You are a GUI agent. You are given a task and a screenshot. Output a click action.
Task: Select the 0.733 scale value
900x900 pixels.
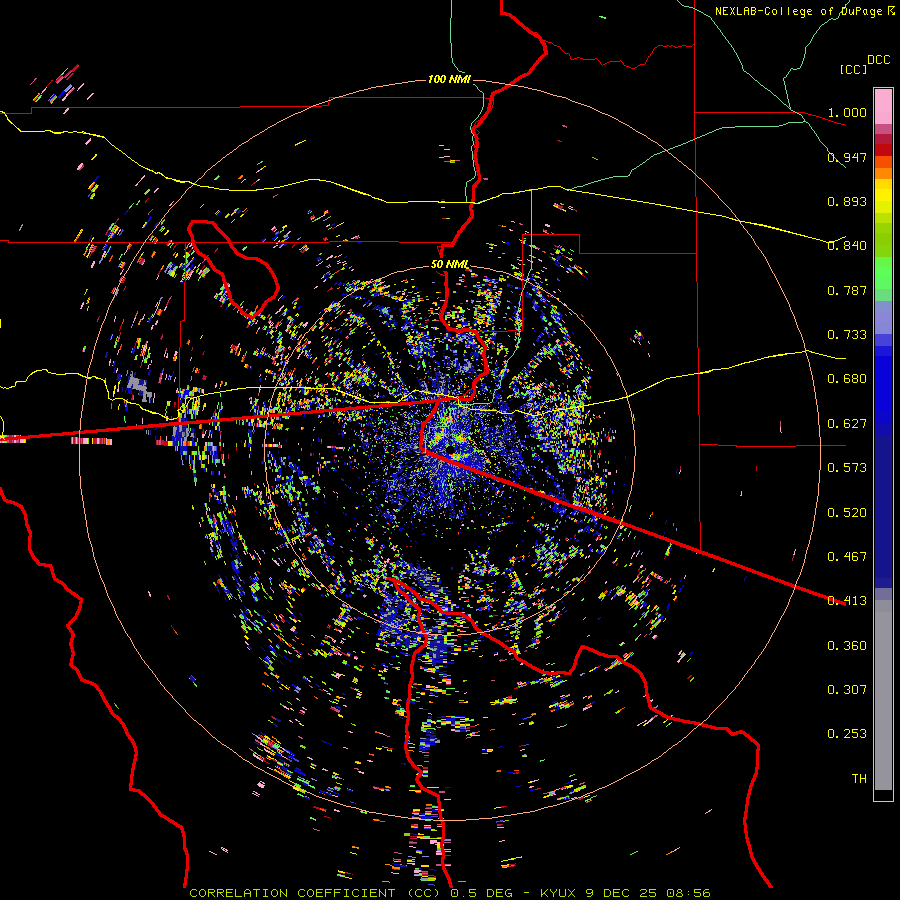pos(847,335)
